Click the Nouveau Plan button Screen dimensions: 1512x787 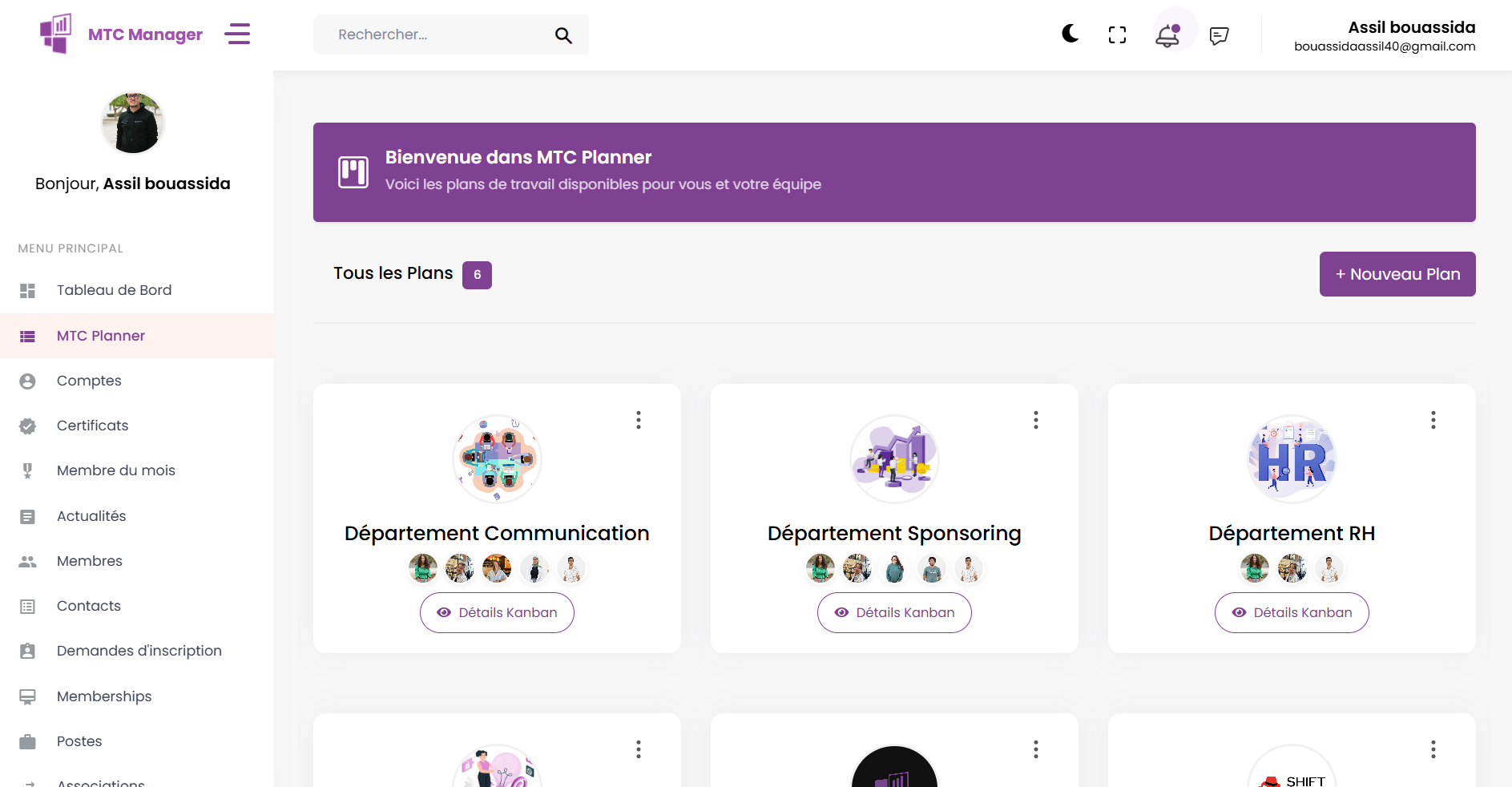click(1397, 274)
